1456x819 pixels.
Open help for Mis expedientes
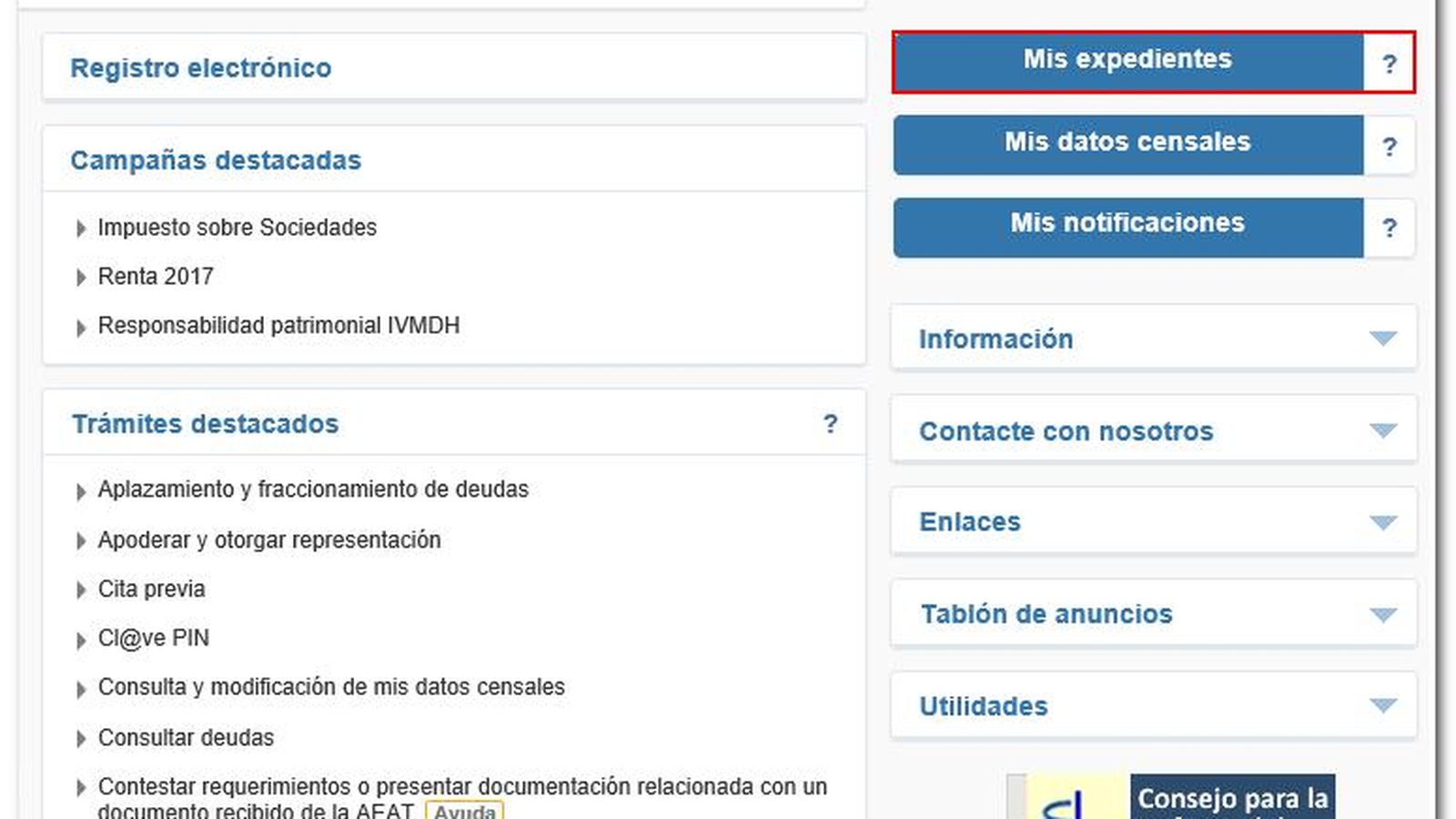(1390, 64)
